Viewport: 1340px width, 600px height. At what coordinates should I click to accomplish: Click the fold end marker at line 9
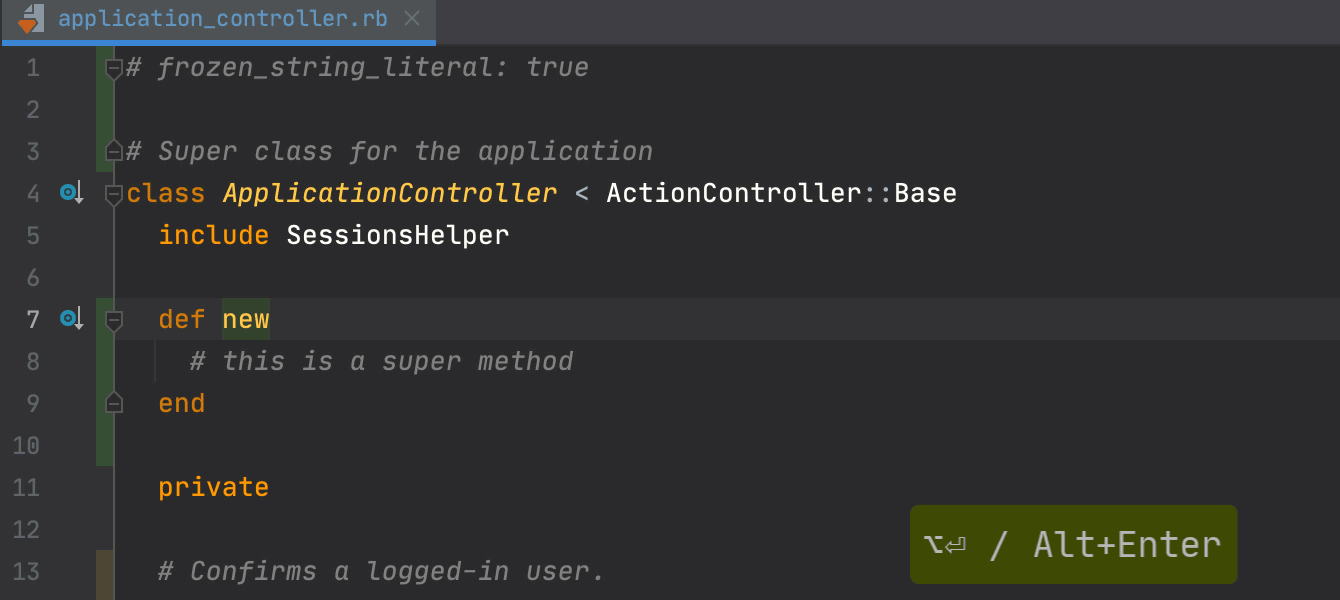[x=114, y=403]
